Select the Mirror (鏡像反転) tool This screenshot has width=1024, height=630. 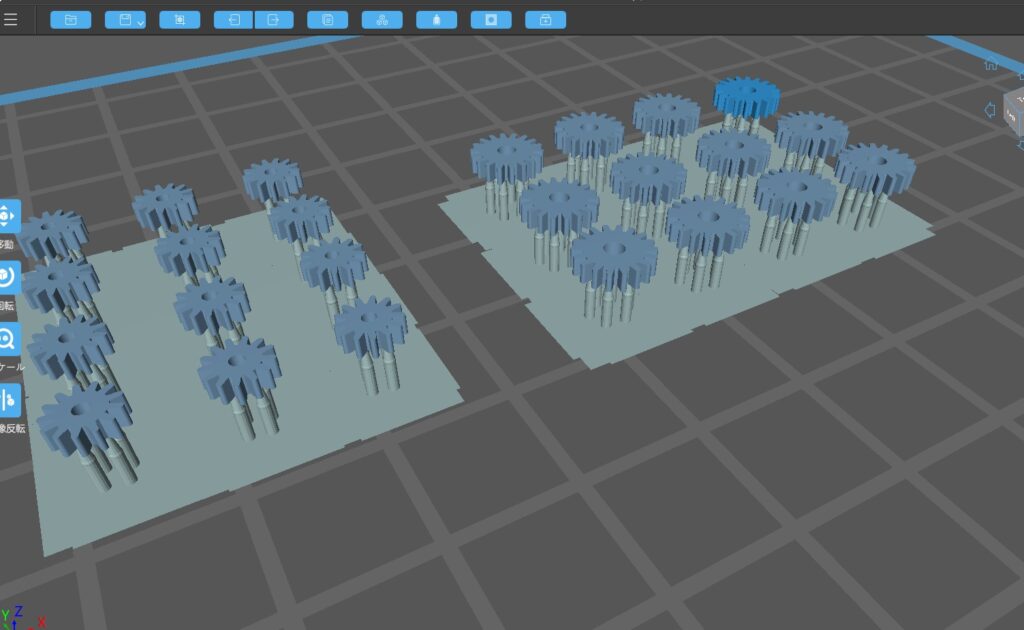8,400
